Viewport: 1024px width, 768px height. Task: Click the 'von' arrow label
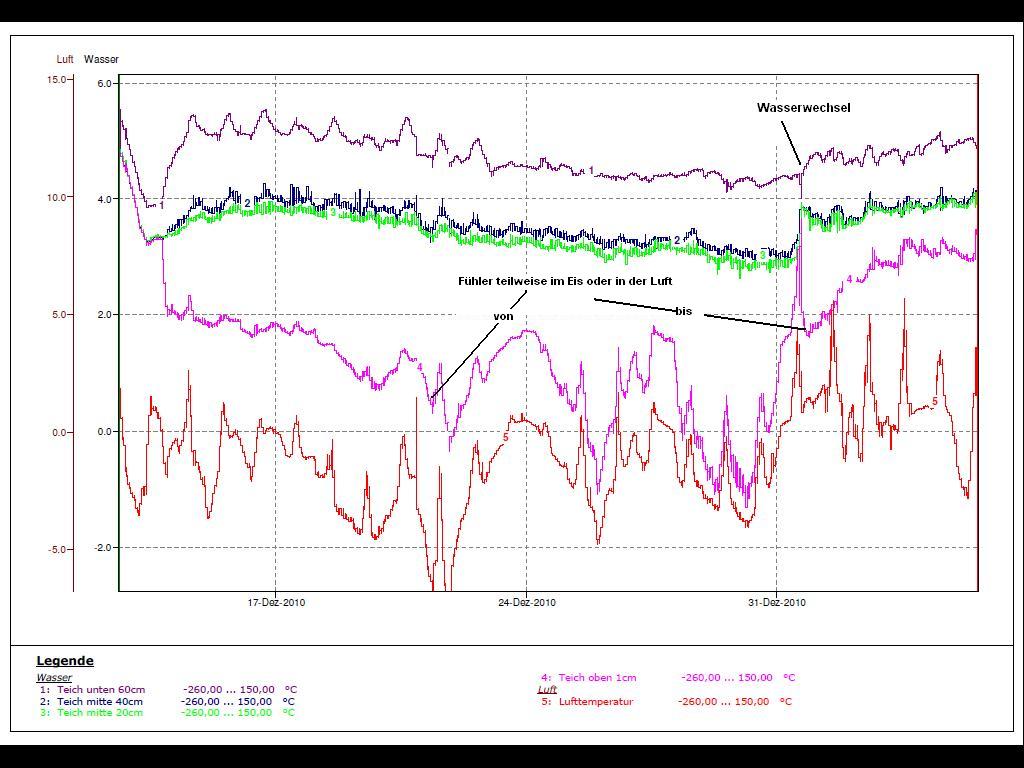tap(503, 316)
